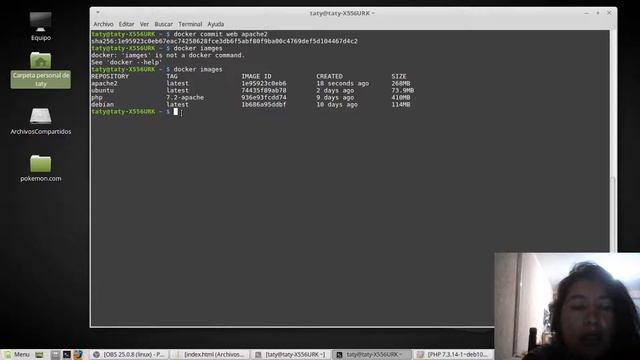
Task: Open the Buscar menu
Action: [163, 24]
